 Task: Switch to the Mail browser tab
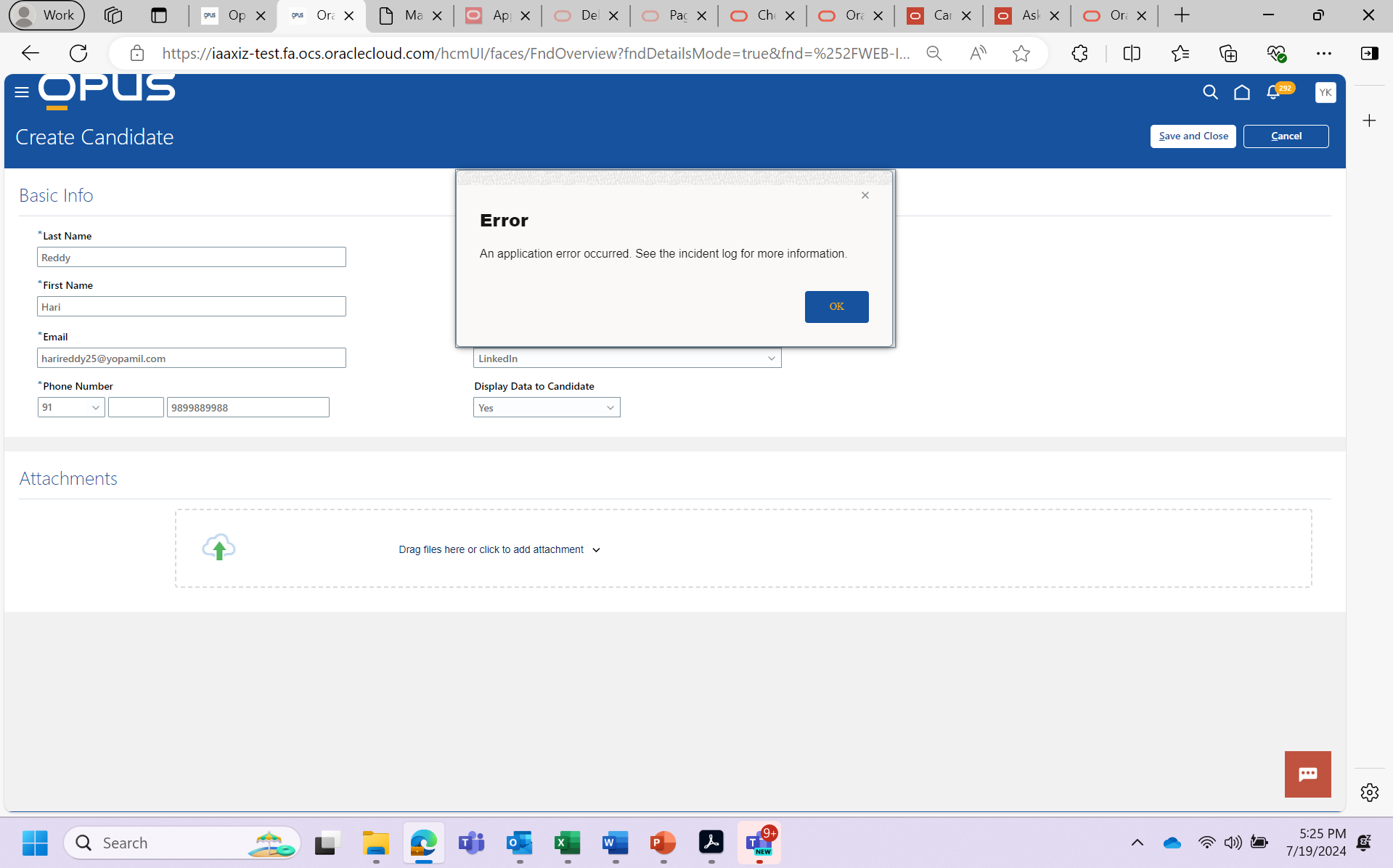[403, 15]
